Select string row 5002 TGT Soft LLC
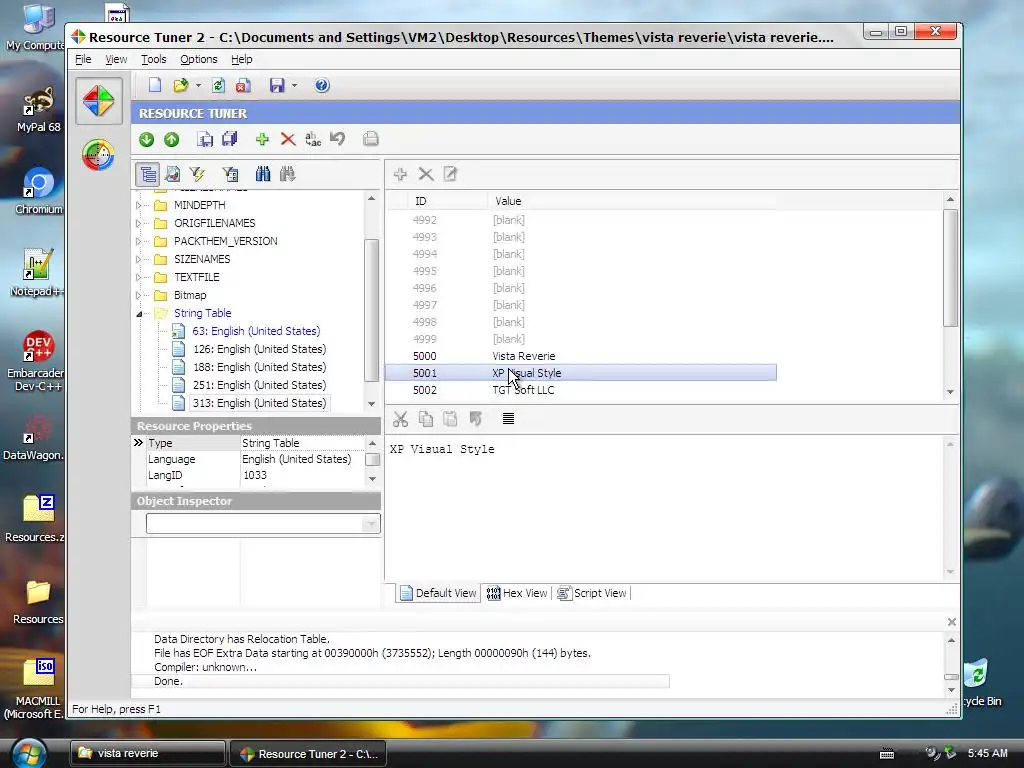This screenshot has width=1024, height=768. pyautogui.click(x=581, y=390)
